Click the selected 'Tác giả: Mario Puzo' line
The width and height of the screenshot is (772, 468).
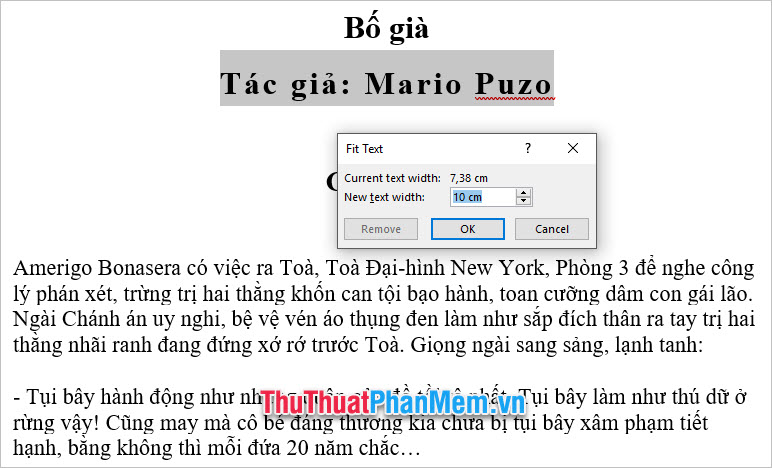pyautogui.click(x=386, y=84)
